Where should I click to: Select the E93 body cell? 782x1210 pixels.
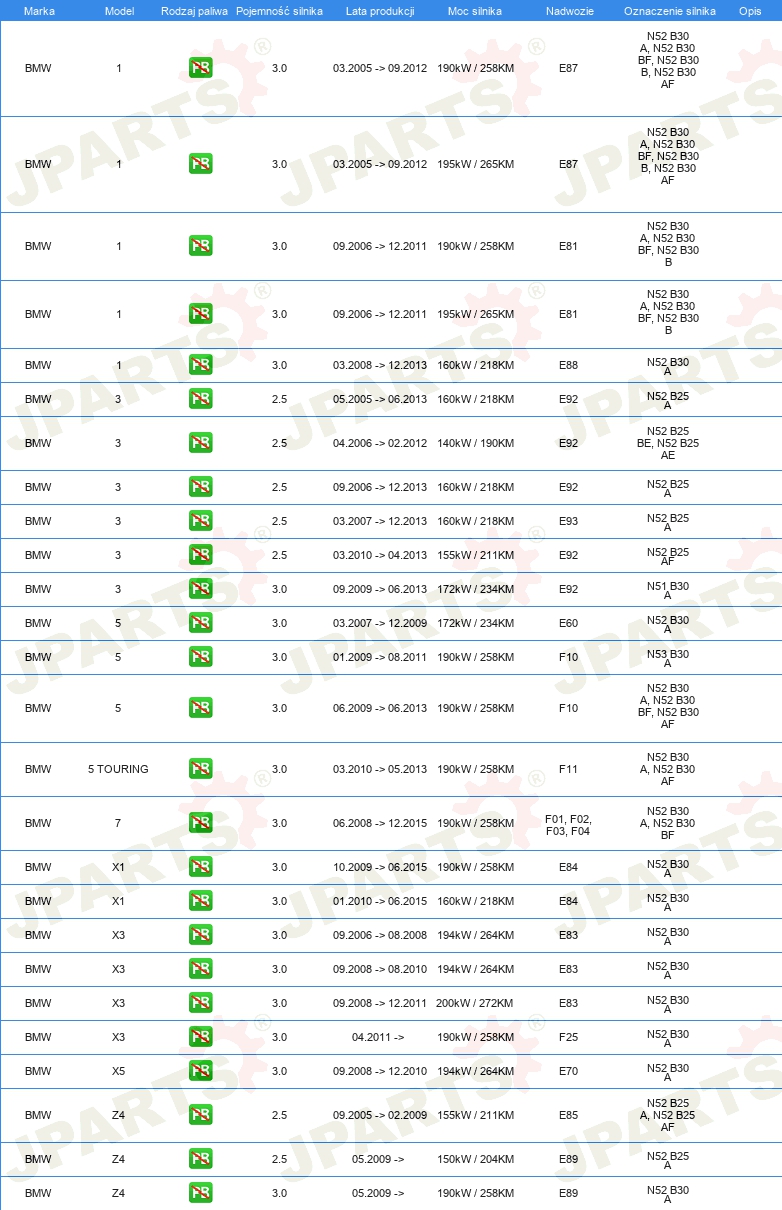tap(568, 521)
